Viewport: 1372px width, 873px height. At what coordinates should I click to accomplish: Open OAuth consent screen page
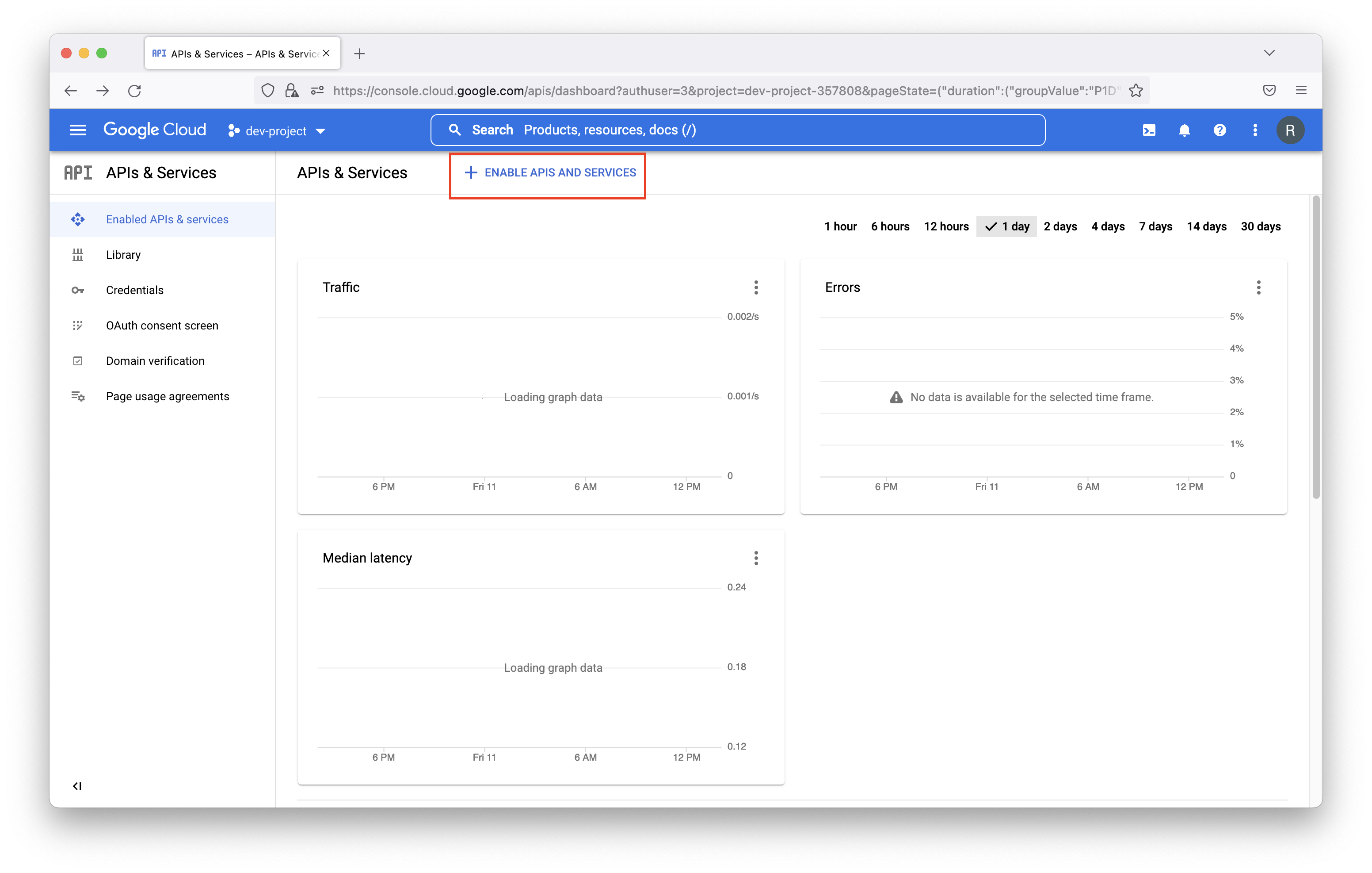point(162,325)
